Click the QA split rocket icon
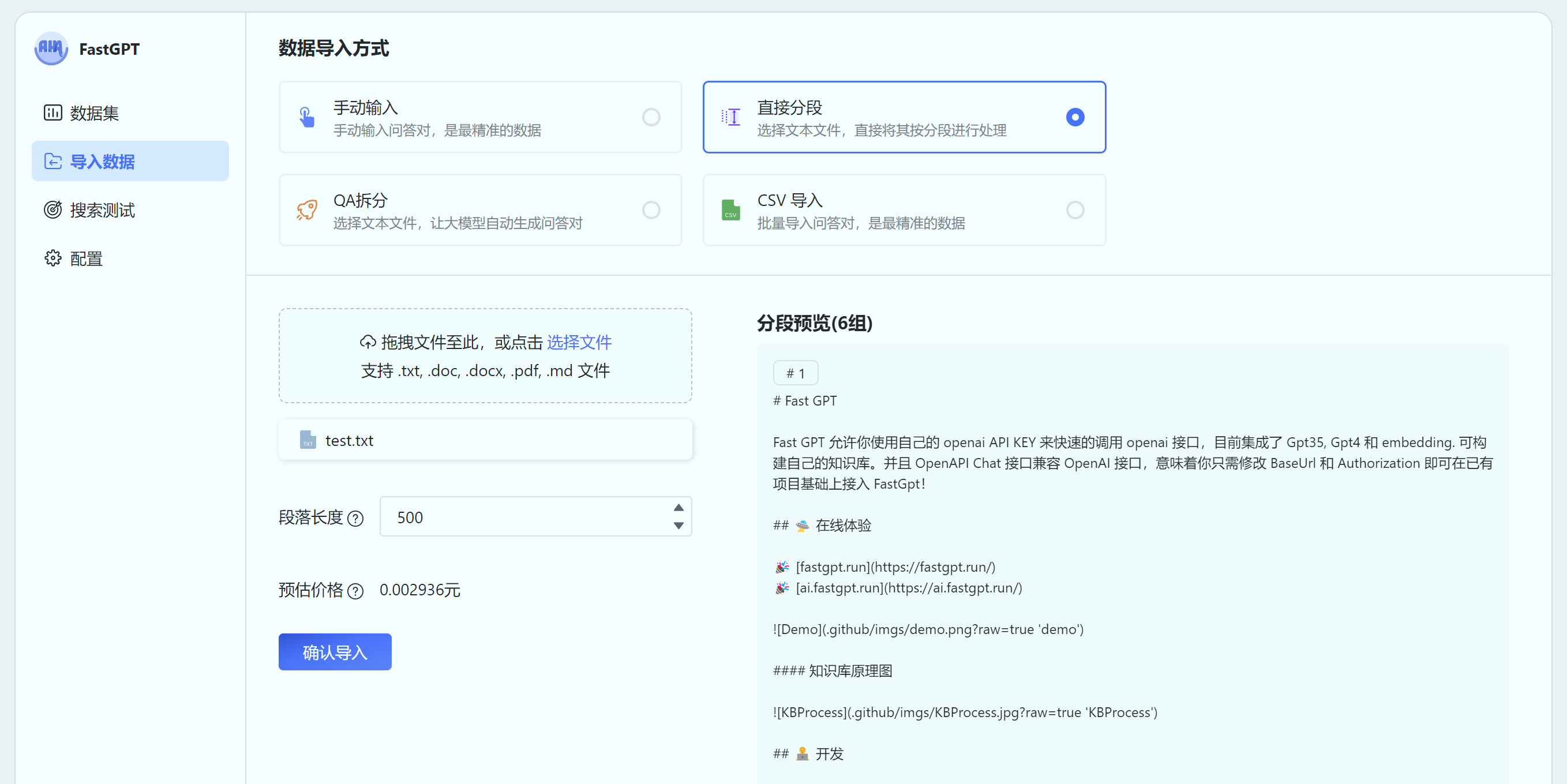Screen dimensions: 1567x784 [306, 210]
